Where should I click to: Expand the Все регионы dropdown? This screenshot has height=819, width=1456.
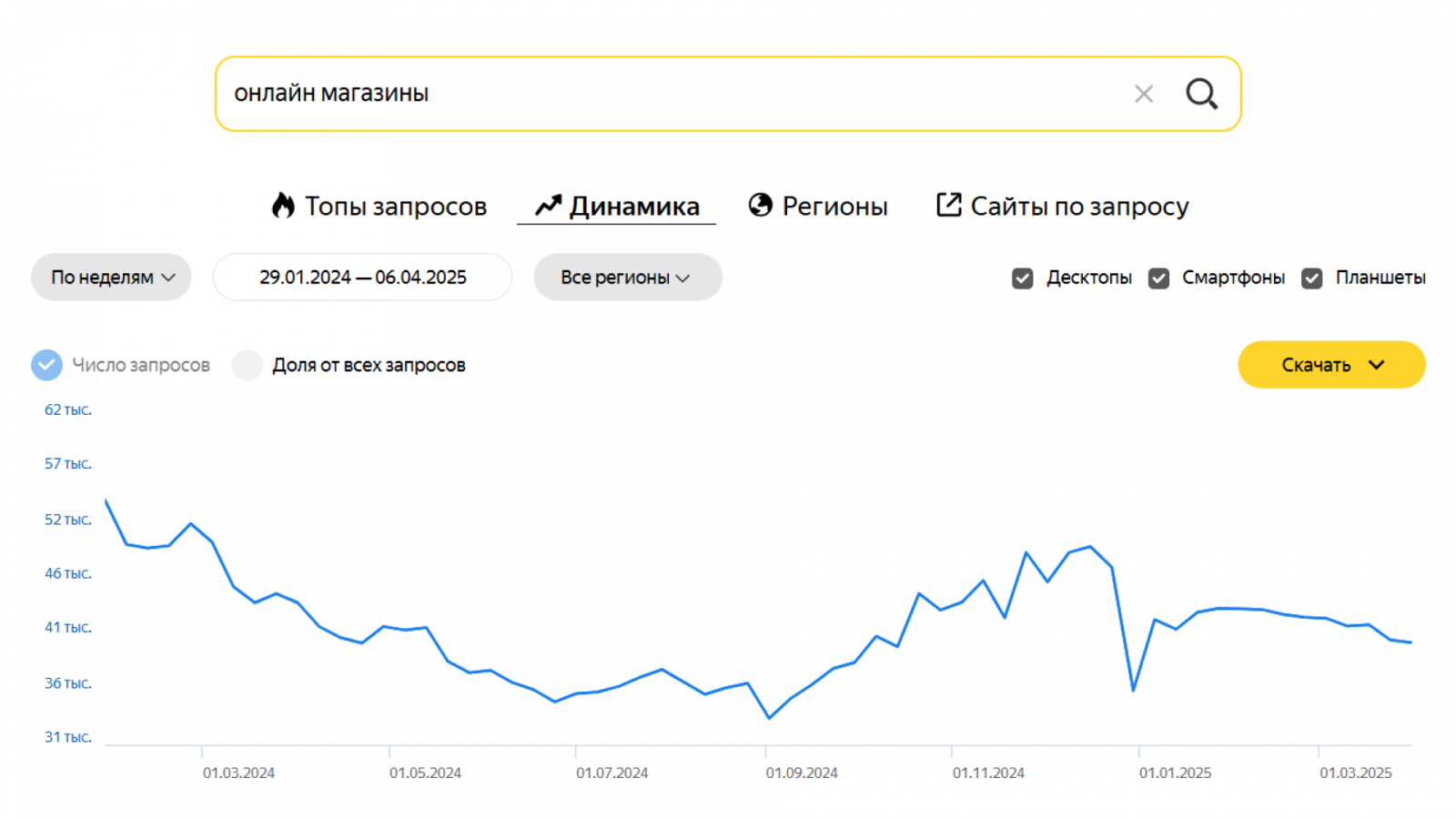[x=627, y=278]
